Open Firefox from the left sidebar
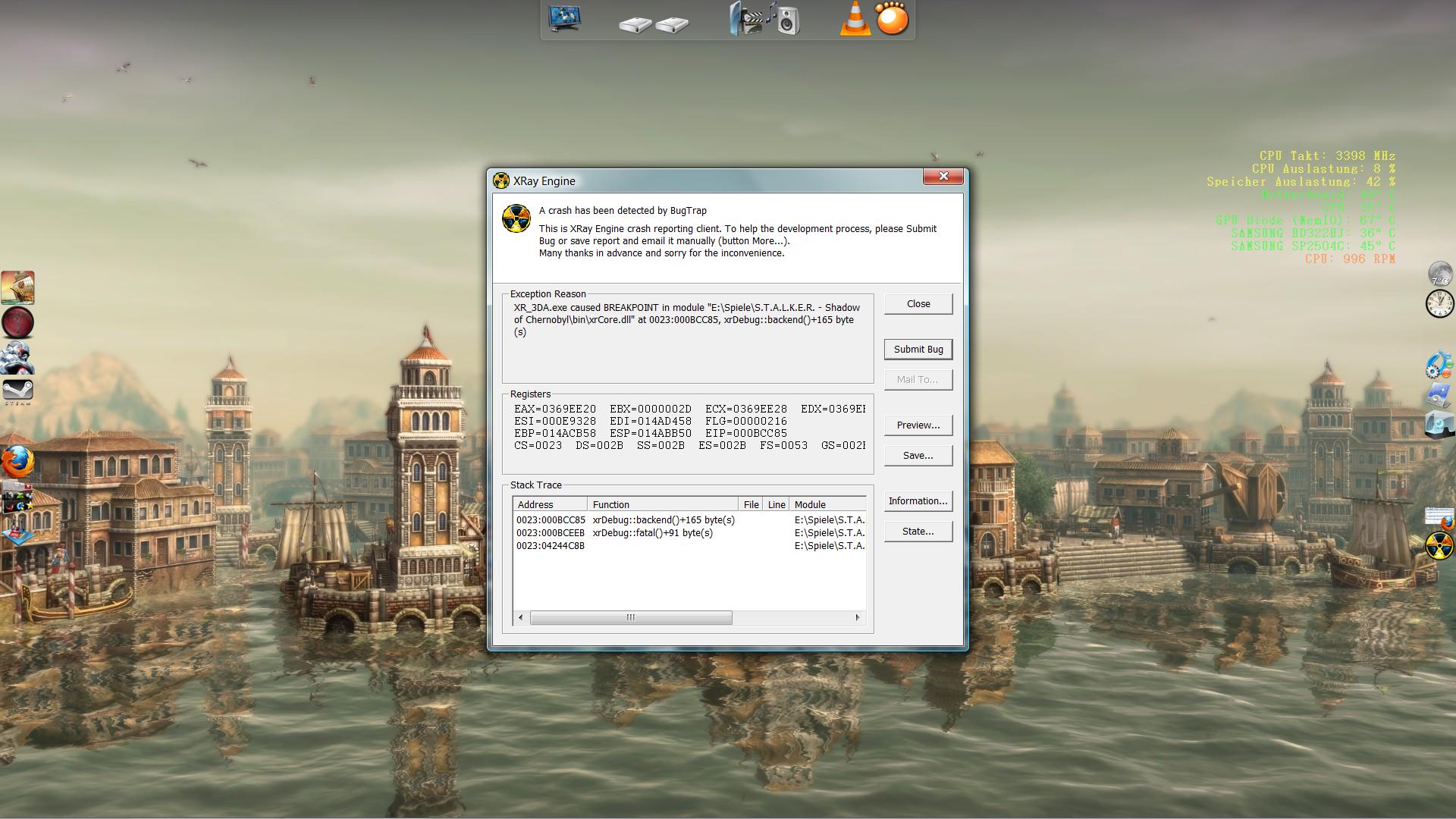The height and width of the screenshot is (819, 1456). 17,461
